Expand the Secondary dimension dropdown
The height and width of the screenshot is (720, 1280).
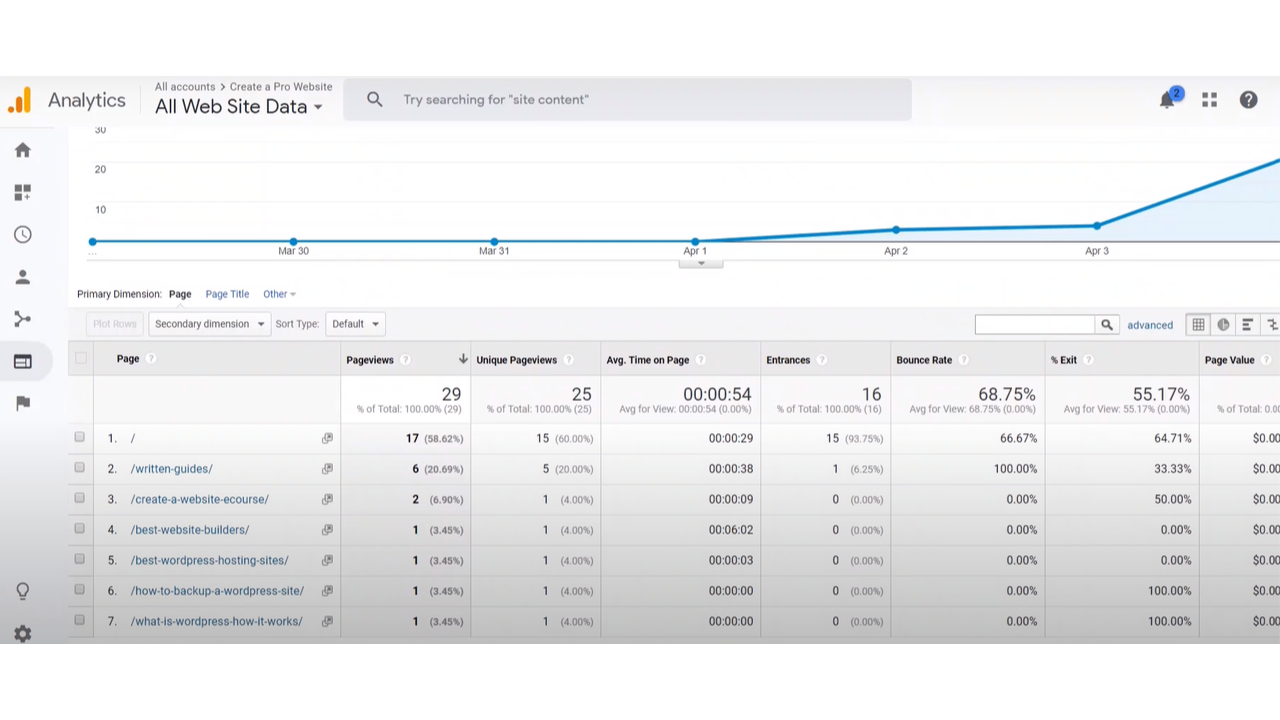[208, 323]
